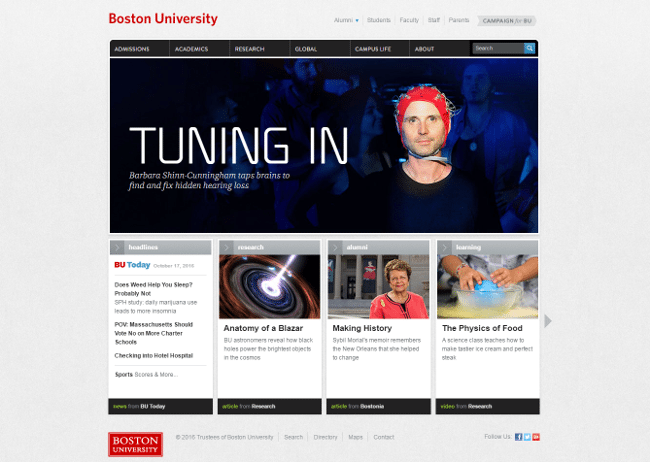
Task: Select the headlines panel header
Action: 160,248
